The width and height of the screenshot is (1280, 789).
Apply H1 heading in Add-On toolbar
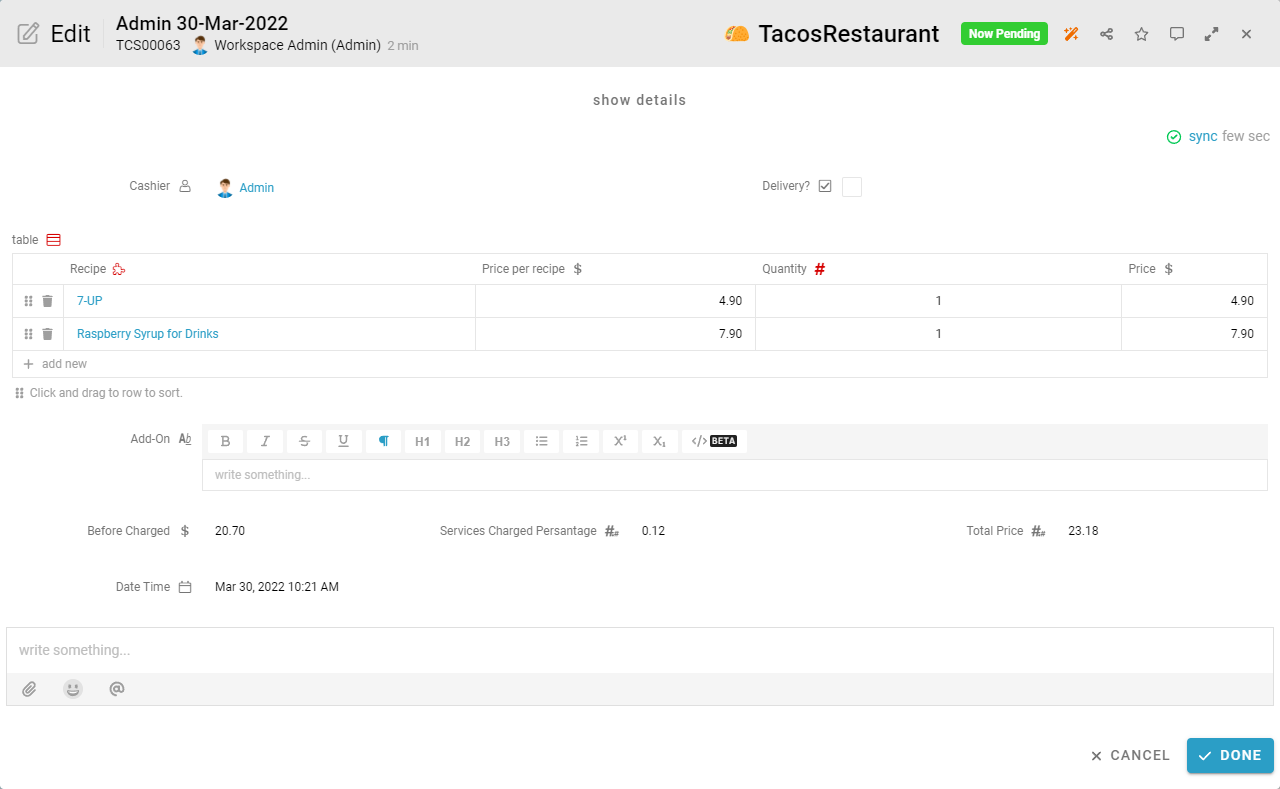[x=422, y=441]
